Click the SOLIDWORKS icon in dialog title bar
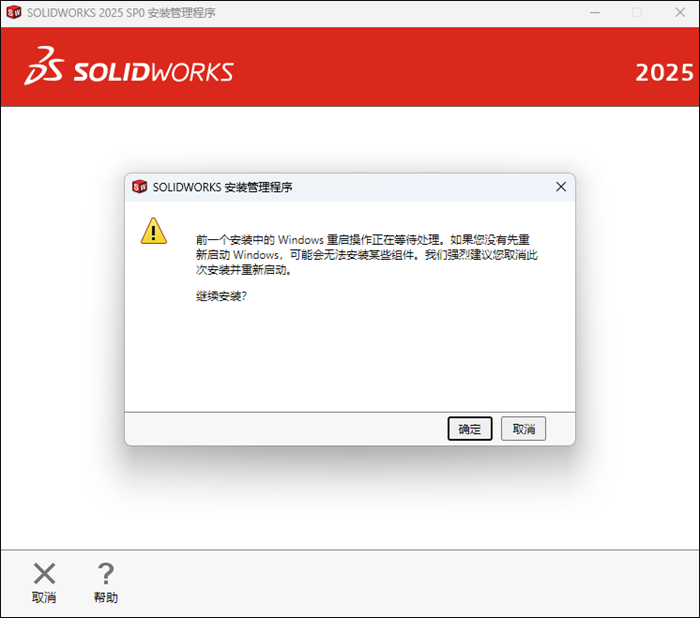This screenshot has height=618, width=700. pos(140,187)
